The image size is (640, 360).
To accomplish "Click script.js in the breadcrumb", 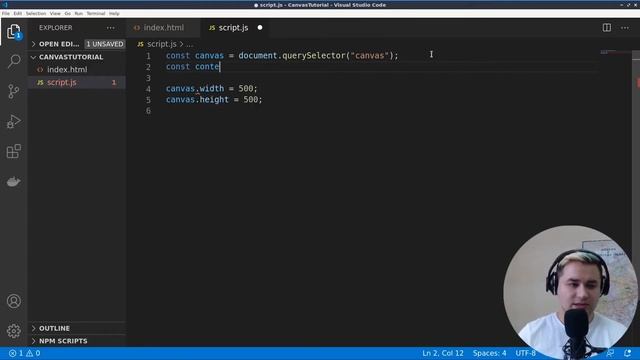I will click(162, 44).
